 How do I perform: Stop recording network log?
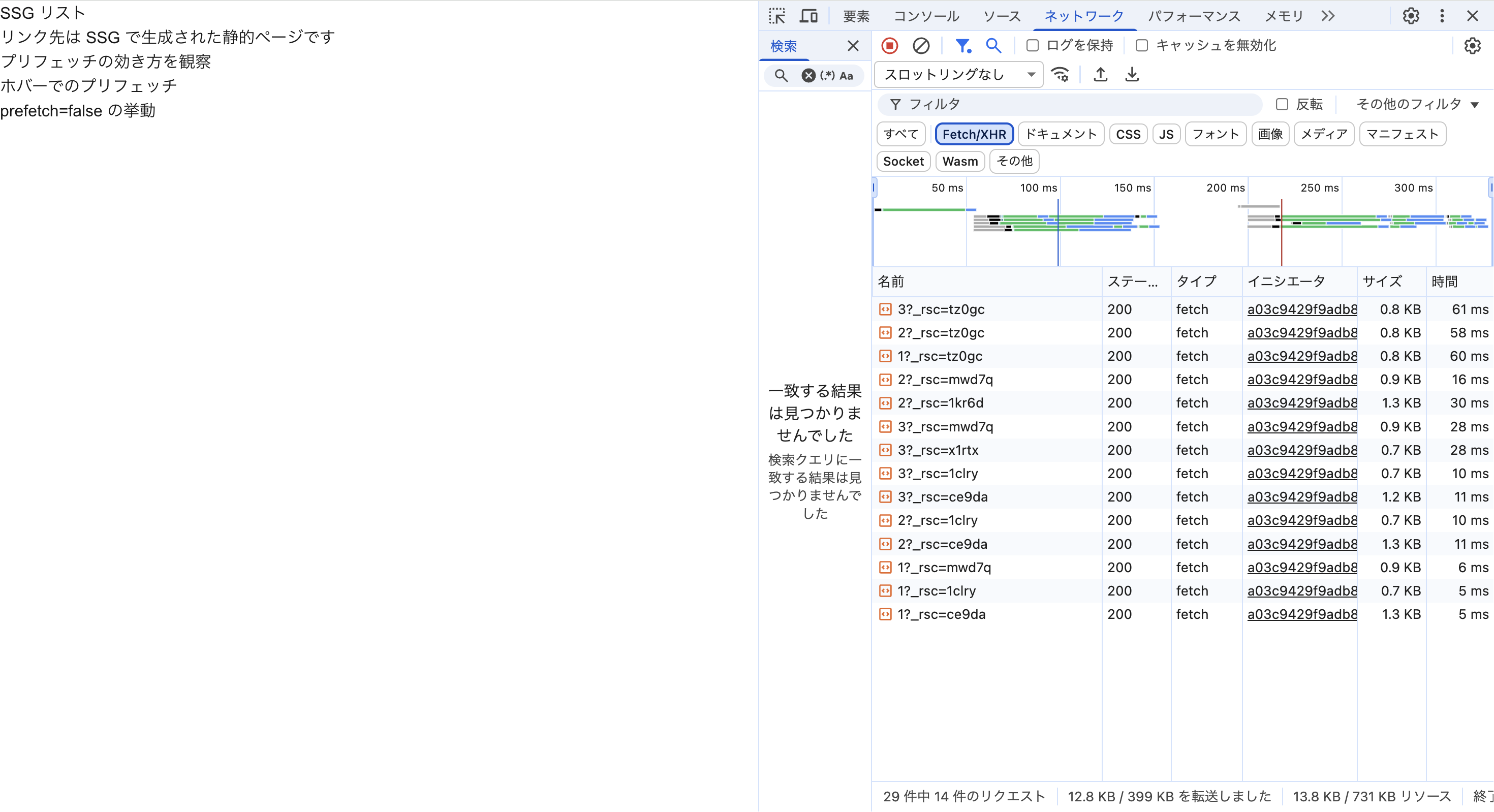(889, 45)
